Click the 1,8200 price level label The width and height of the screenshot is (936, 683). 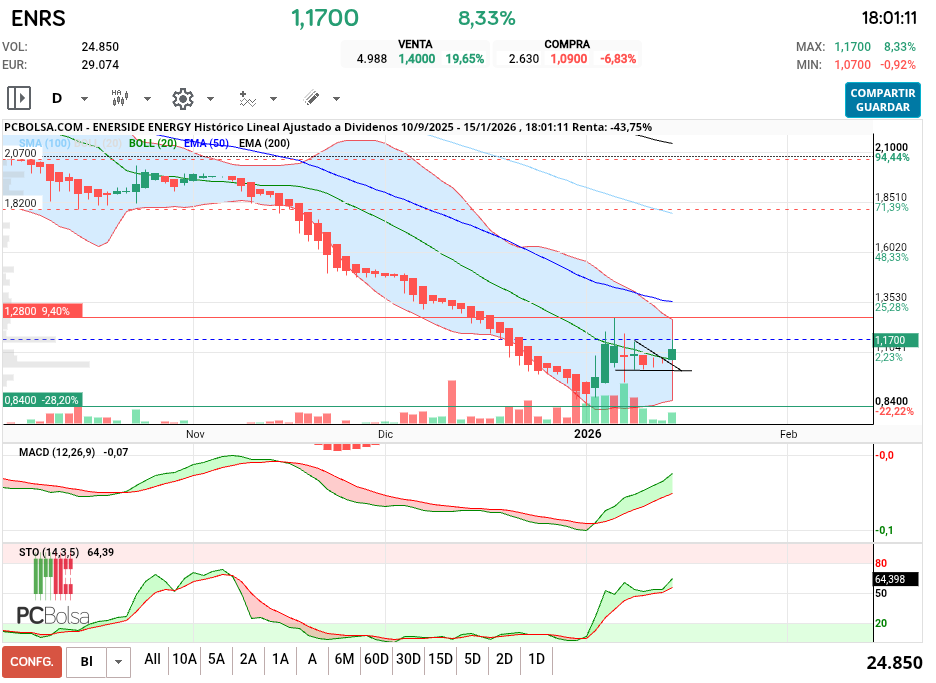pos(20,203)
